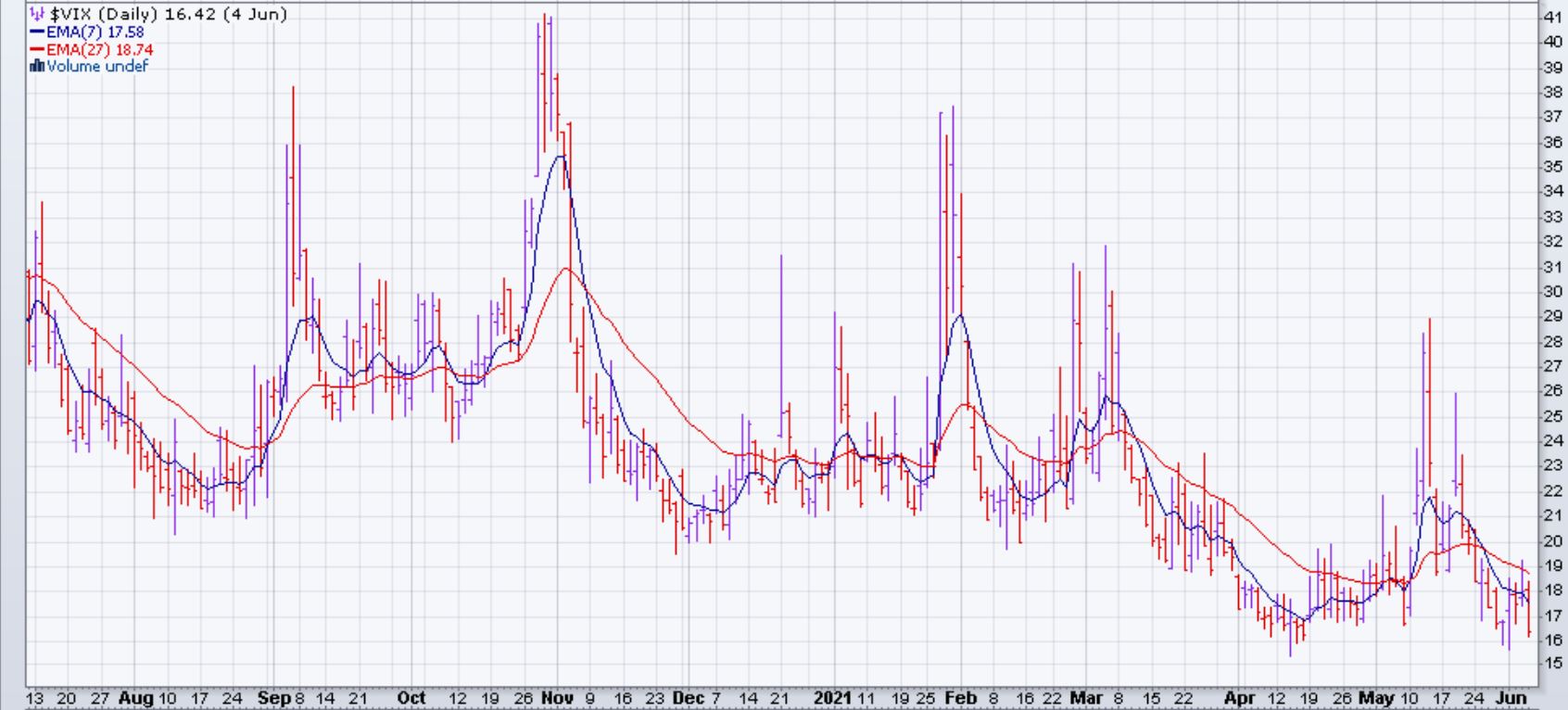Click the 15 value on price axis
Screen dimensions: 1568x710
[1552, 664]
